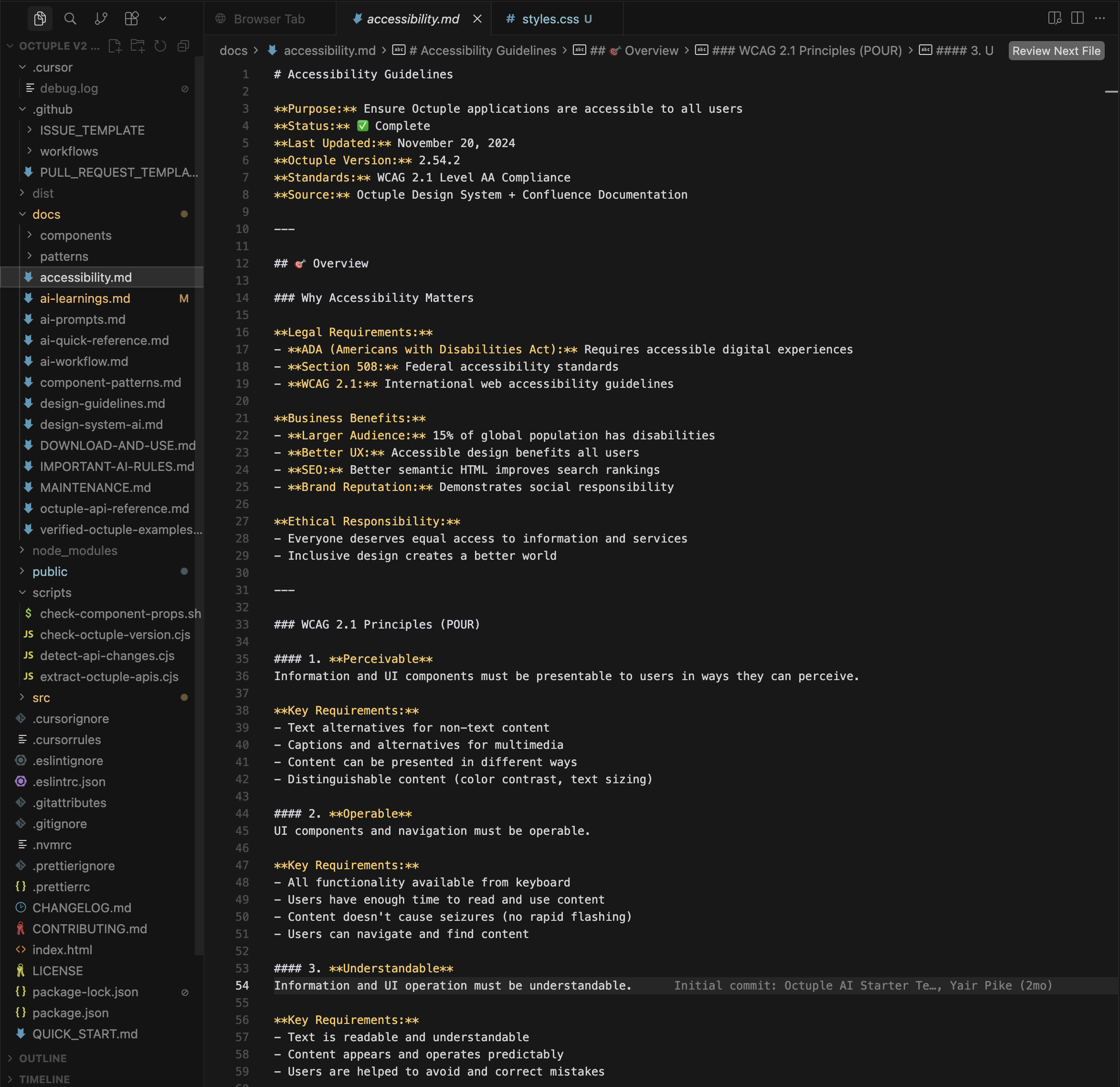The height and width of the screenshot is (1087, 1120).
Task: Click the Refresh Explorer icon
Action: (x=160, y=46)
